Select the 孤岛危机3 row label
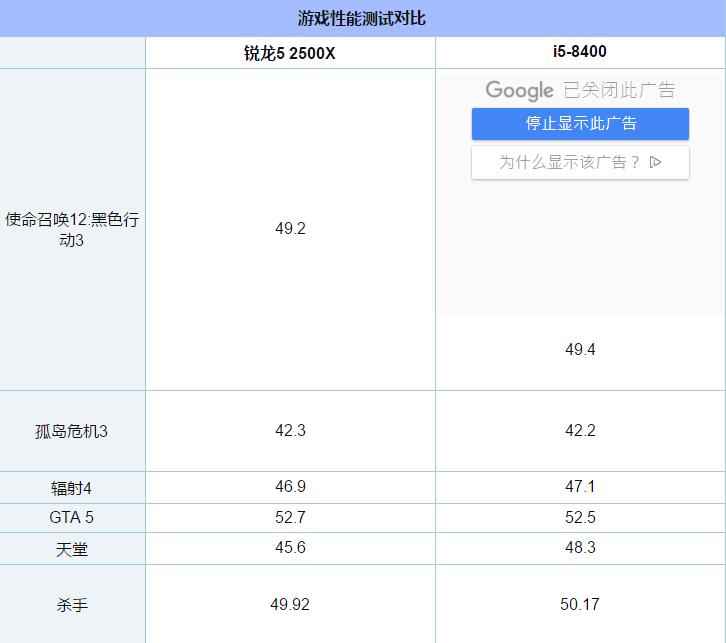The image size is (726, 643). coord(72,431)
